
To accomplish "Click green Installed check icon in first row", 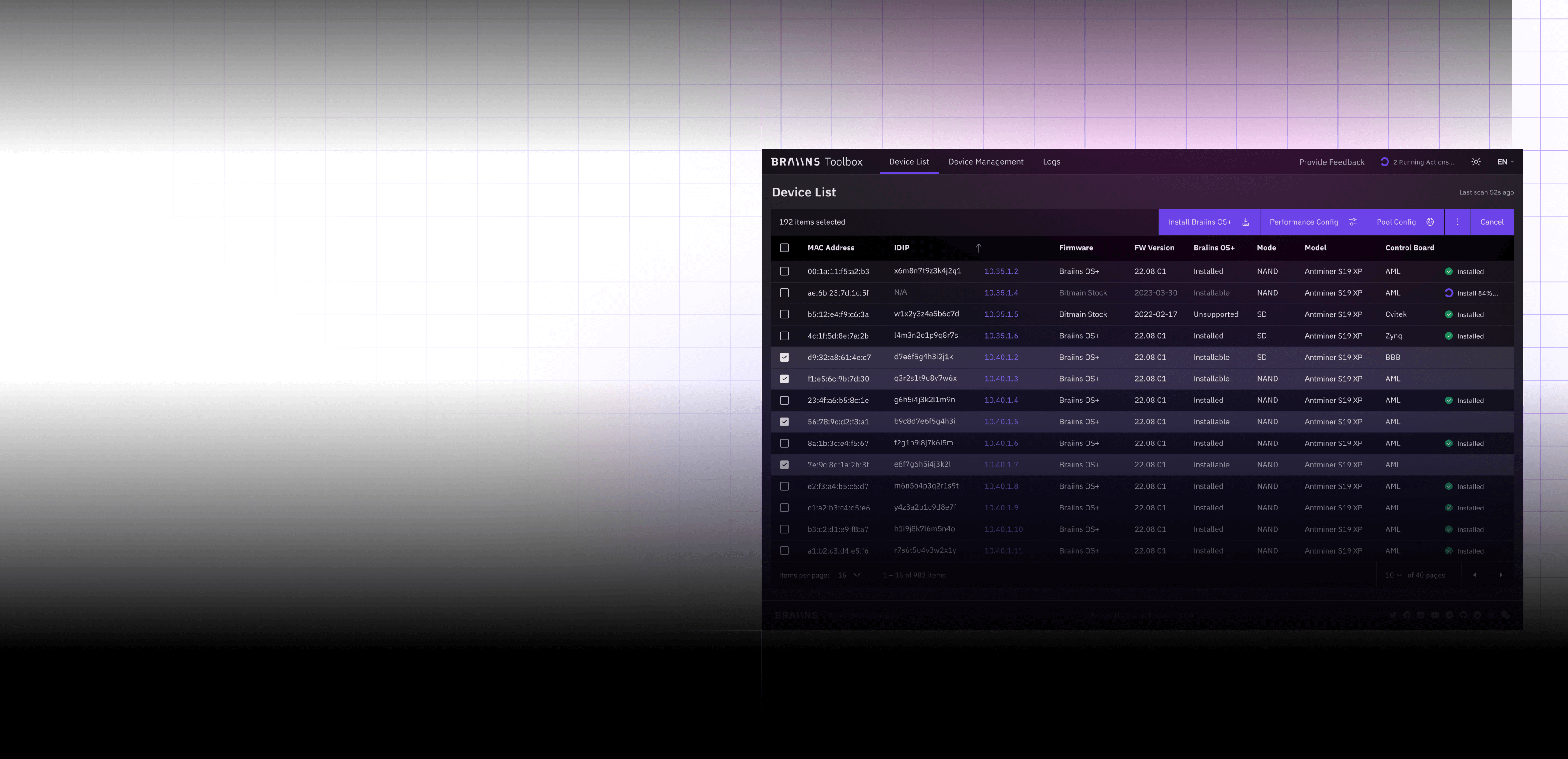I will (1449, 271).
